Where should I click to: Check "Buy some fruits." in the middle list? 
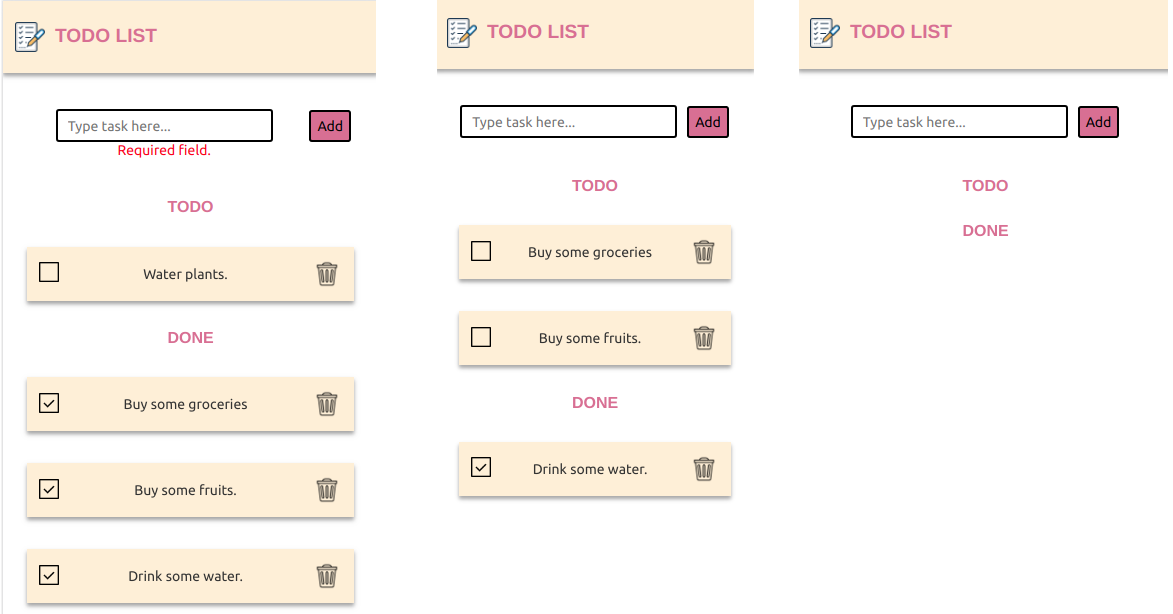coord(480,337)
